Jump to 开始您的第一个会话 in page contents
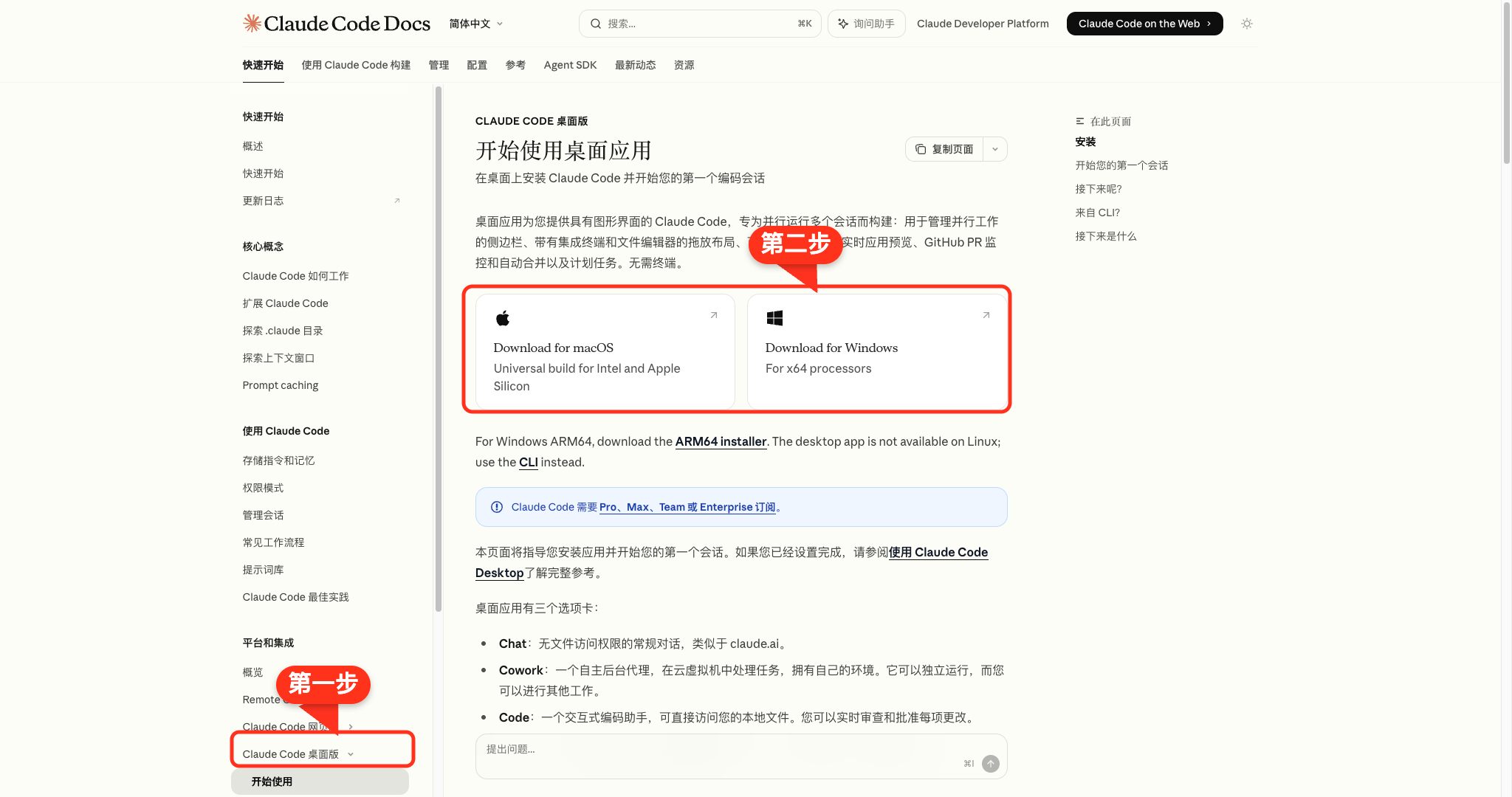 1121,165
